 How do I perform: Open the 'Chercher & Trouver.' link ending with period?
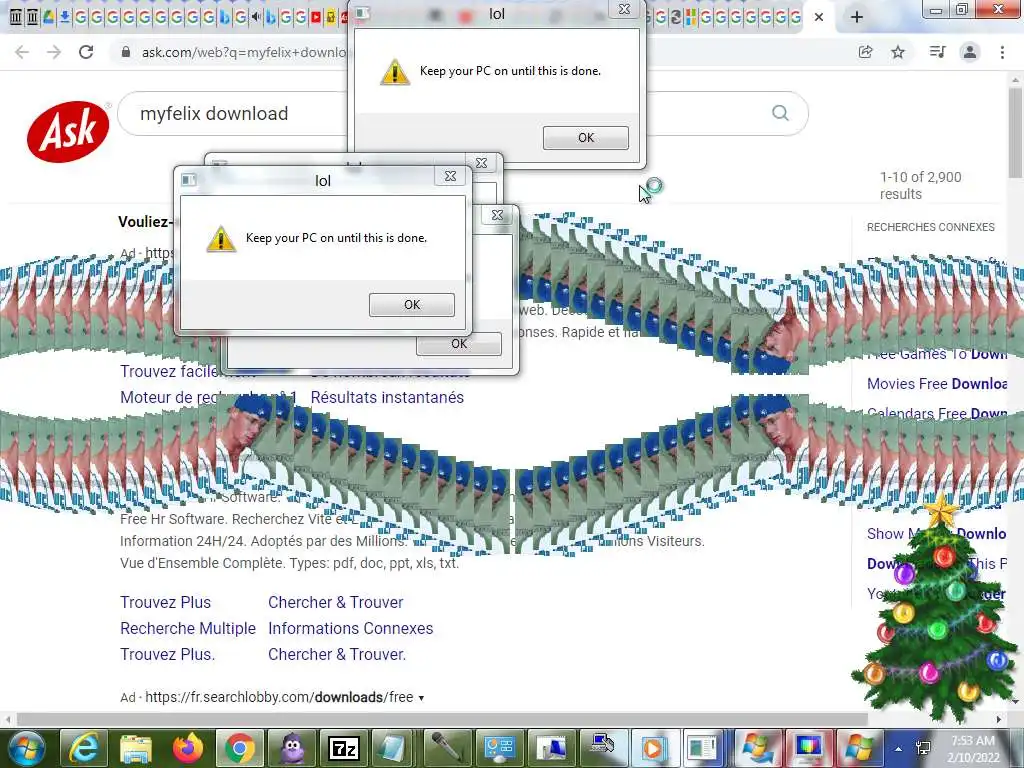click(337, 654)
